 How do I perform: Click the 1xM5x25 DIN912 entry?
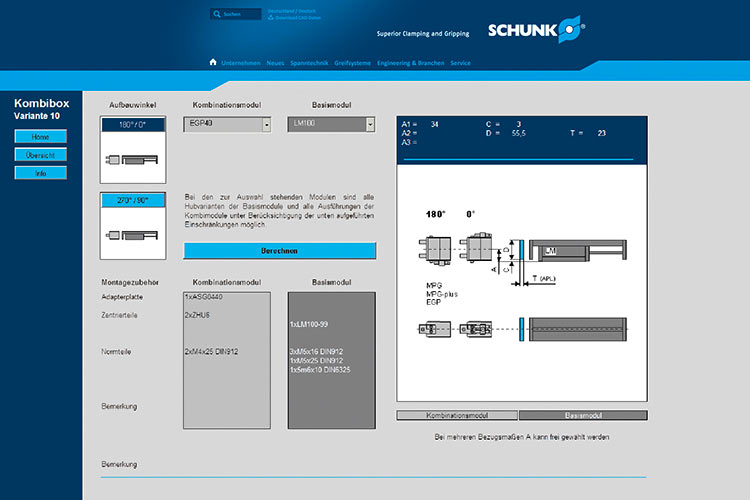[x=316, y=361]
